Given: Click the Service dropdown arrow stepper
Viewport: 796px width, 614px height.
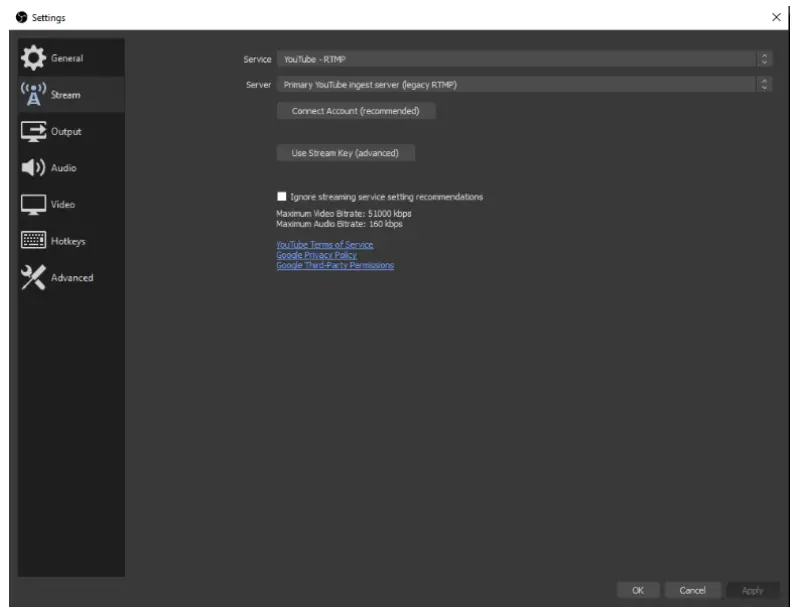Looking at the screenshot, I should 765,59.
